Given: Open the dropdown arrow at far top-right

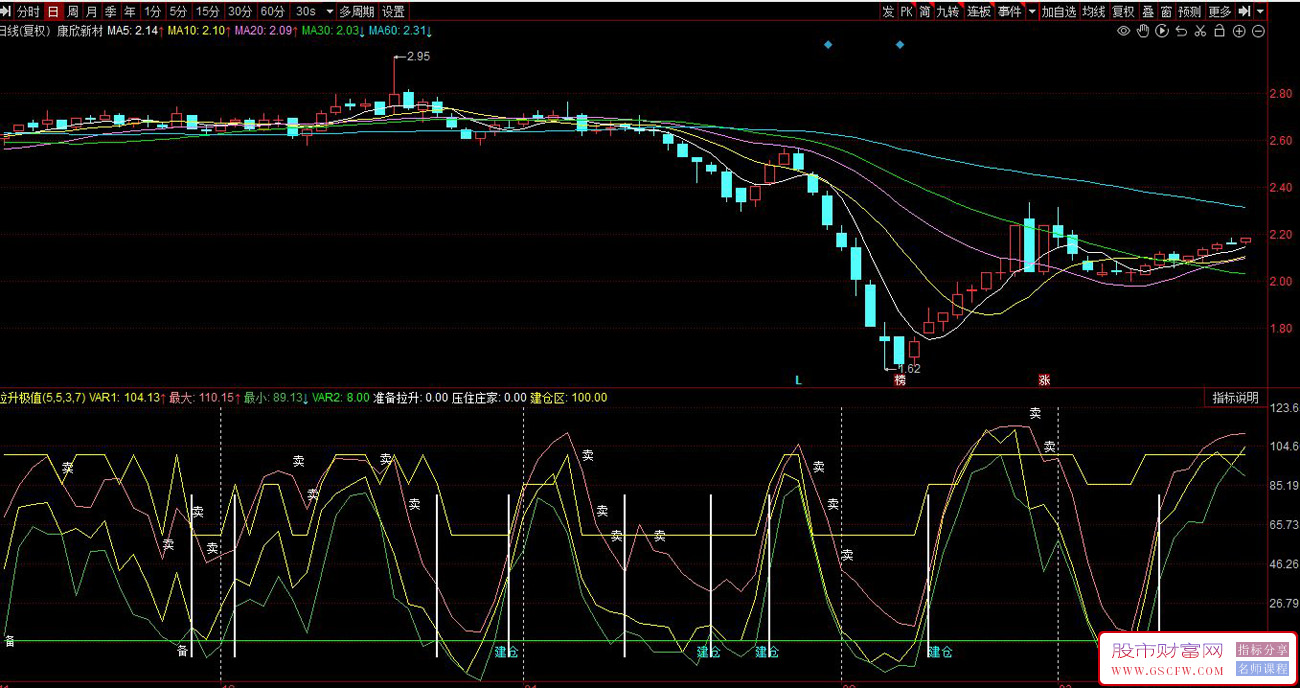Looking at the screenshot, I should [1260, 12].
